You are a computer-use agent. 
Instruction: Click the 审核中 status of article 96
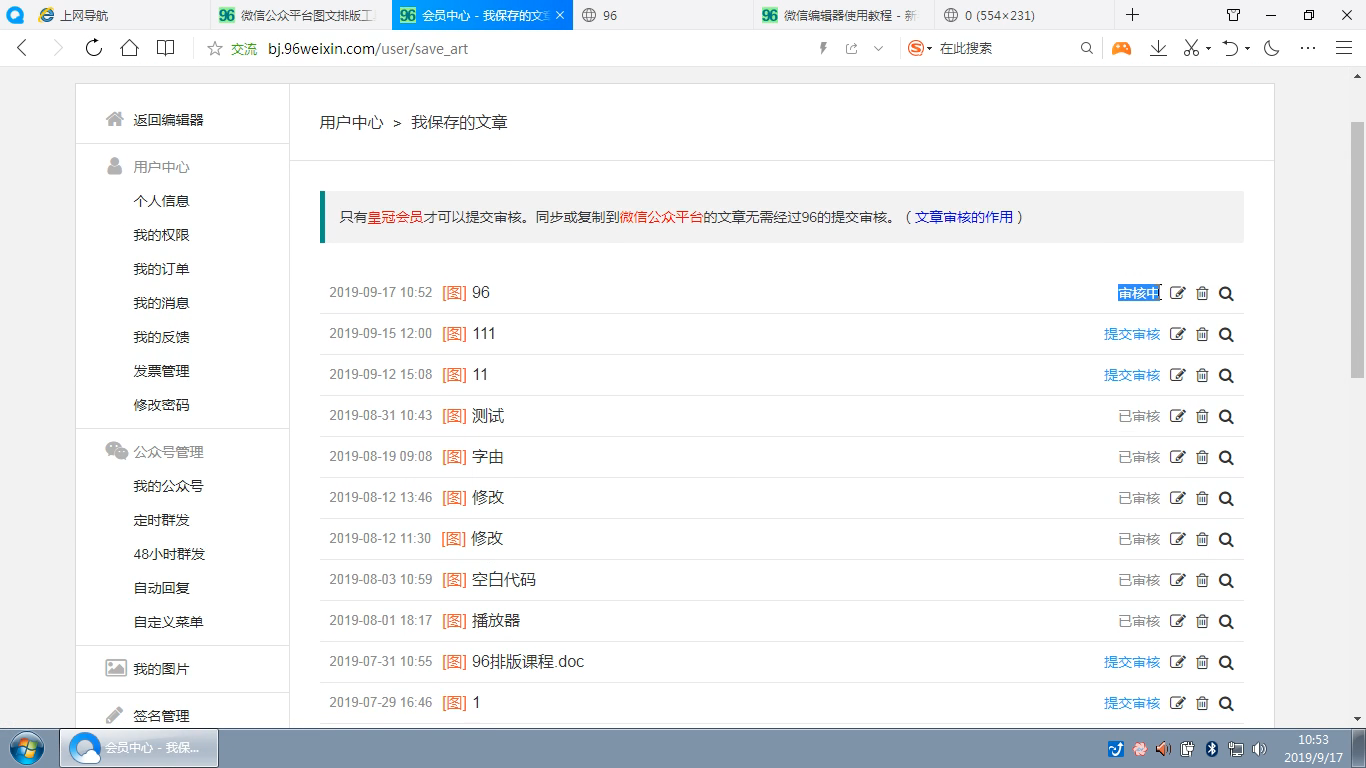click(1139, 293)
